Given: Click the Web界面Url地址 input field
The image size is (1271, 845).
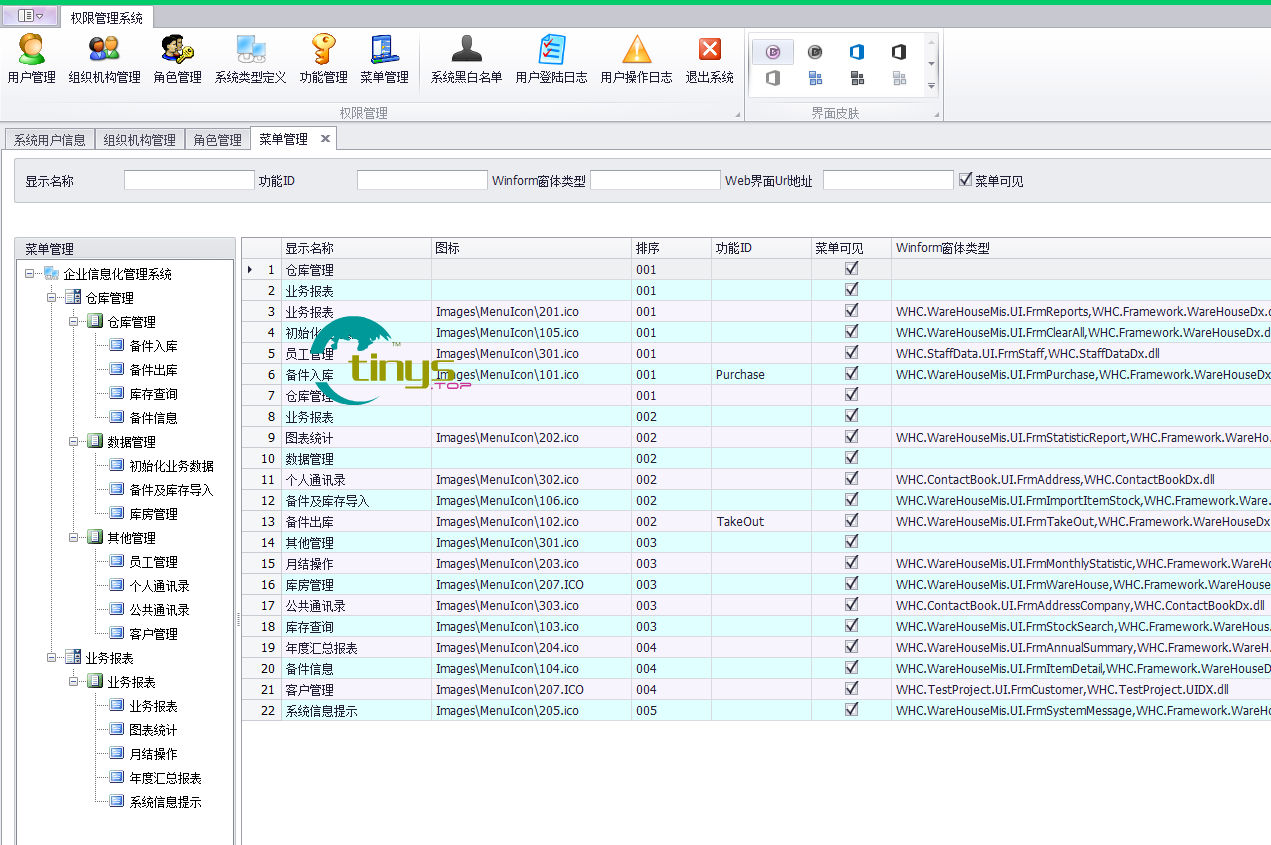Looking at the screenshot, I should (x=888, y=180).
